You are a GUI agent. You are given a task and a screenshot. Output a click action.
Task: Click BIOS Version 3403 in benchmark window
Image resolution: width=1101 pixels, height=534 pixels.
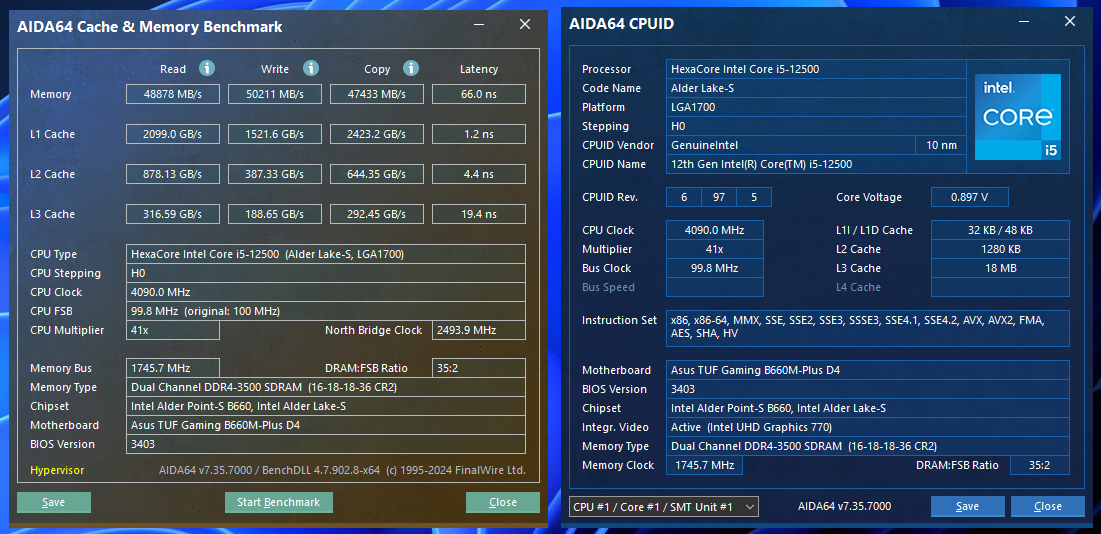[x=326, y=443]
